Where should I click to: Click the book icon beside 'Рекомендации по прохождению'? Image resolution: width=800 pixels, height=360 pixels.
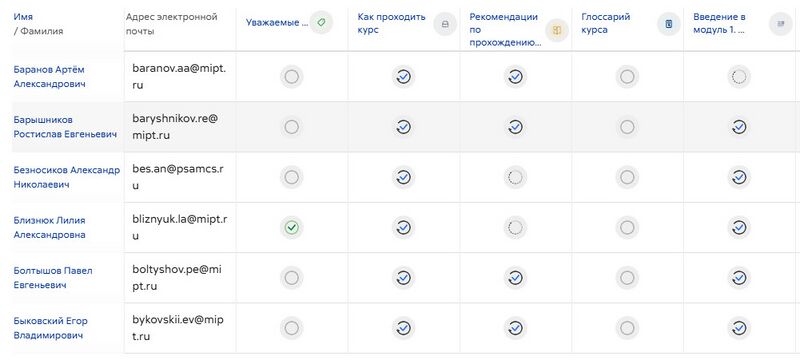coord(557,30)
